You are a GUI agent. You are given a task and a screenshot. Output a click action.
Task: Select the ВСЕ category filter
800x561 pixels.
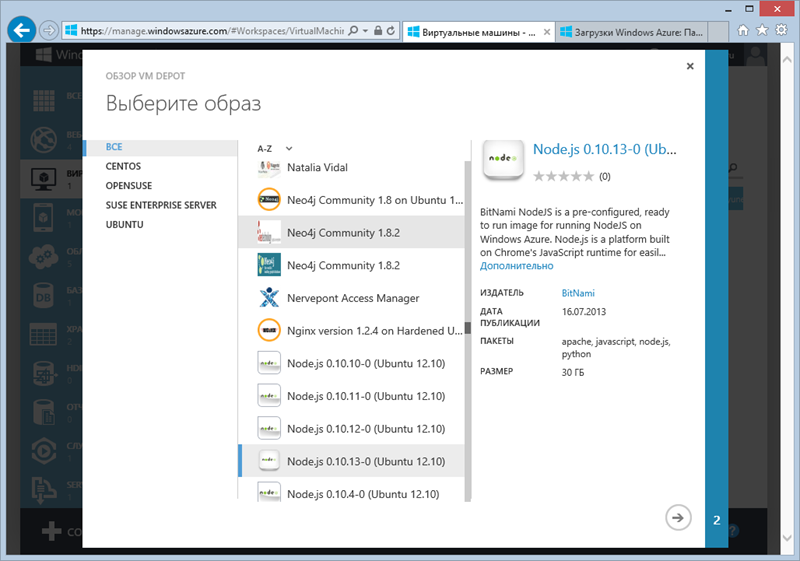pos(161,147)
